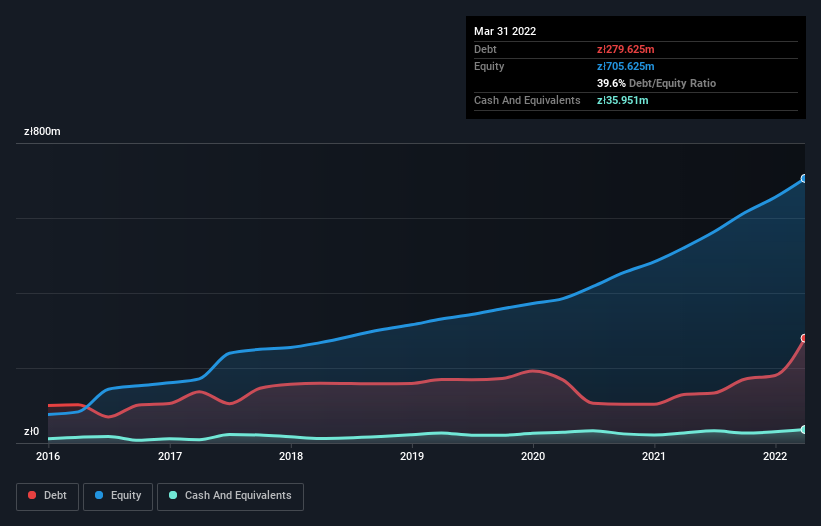Click the Equity row label in tooltip
The width and height of the screenshot is (821, 526).
489,66
